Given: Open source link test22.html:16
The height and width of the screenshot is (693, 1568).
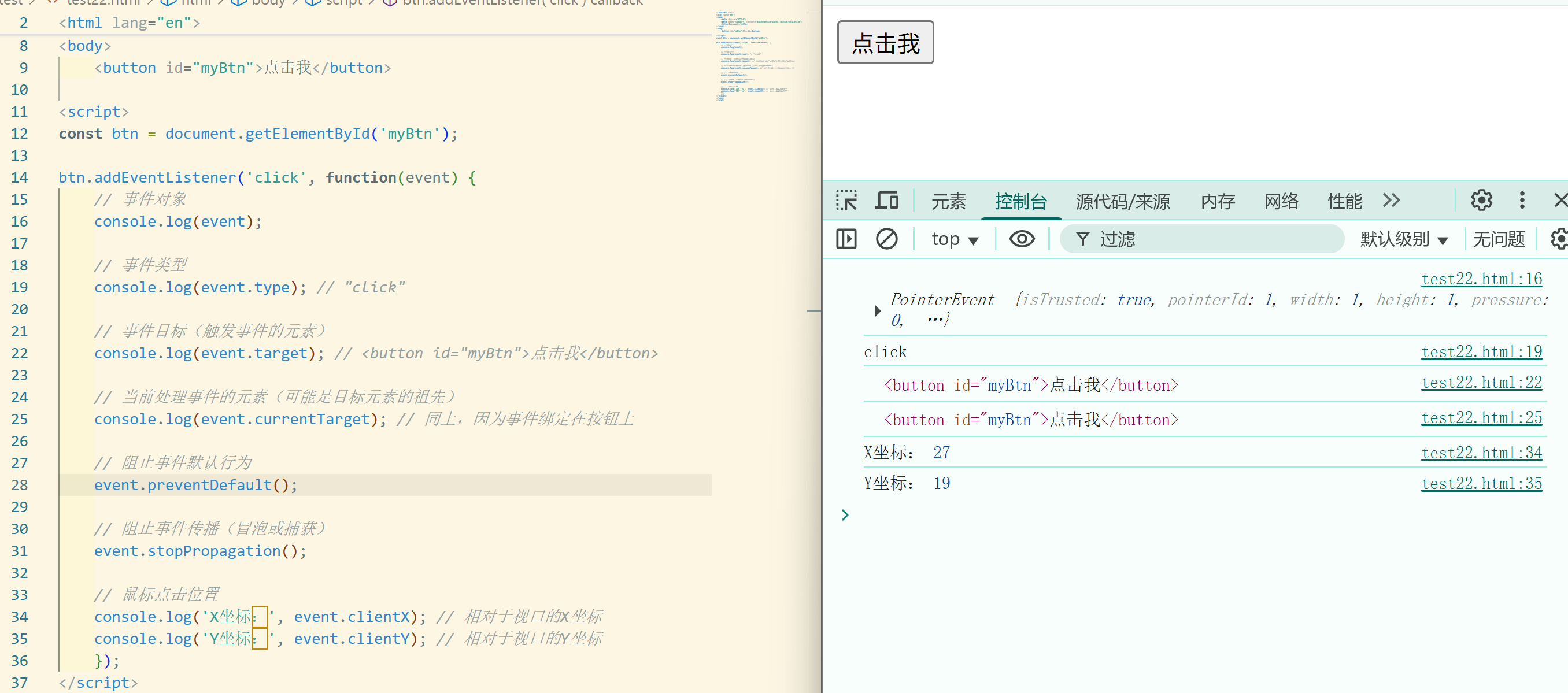Looking at the screenshot, I should [x=1481, y=278].
